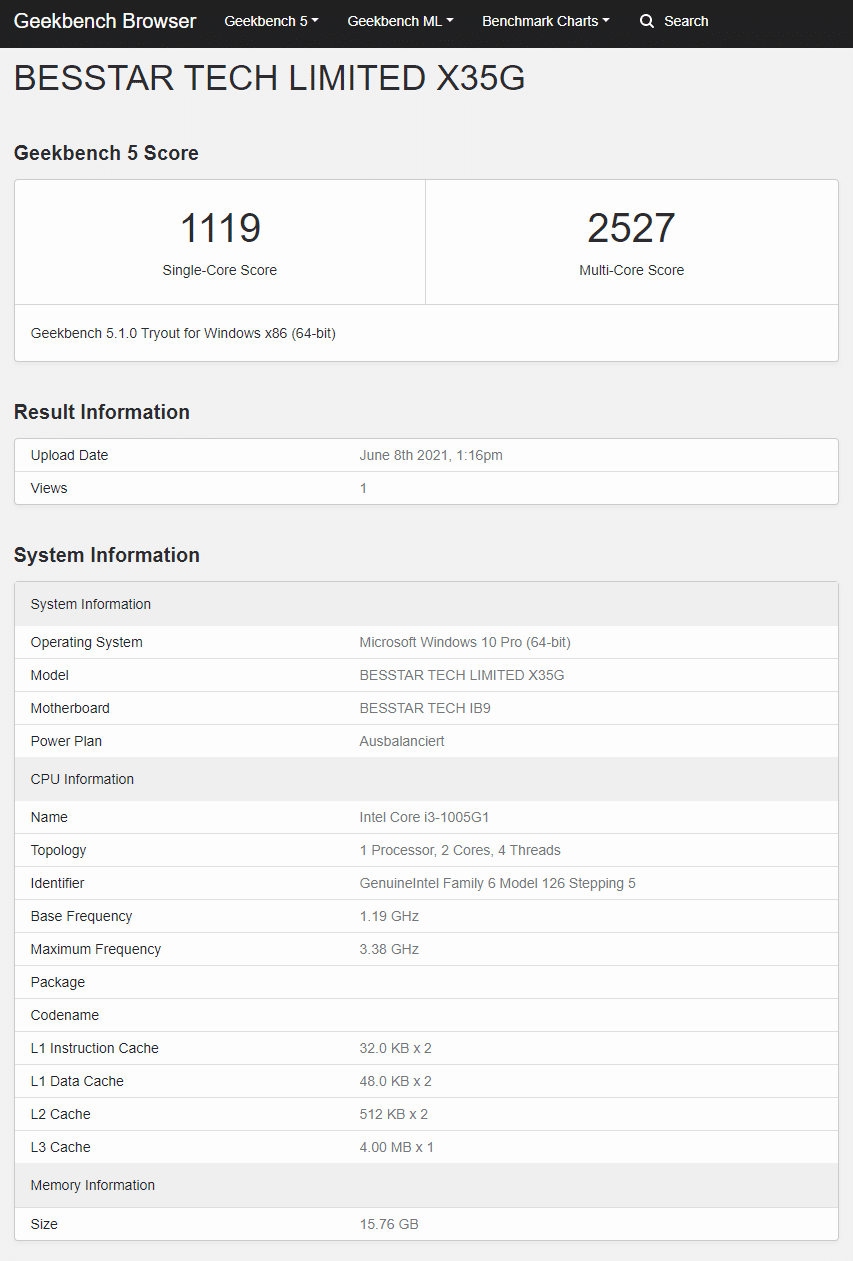Click the Microsoft Windows 10 Pro (64-bit) value
This screenshot has width=853, height=1261.
[x=465, y=642]
